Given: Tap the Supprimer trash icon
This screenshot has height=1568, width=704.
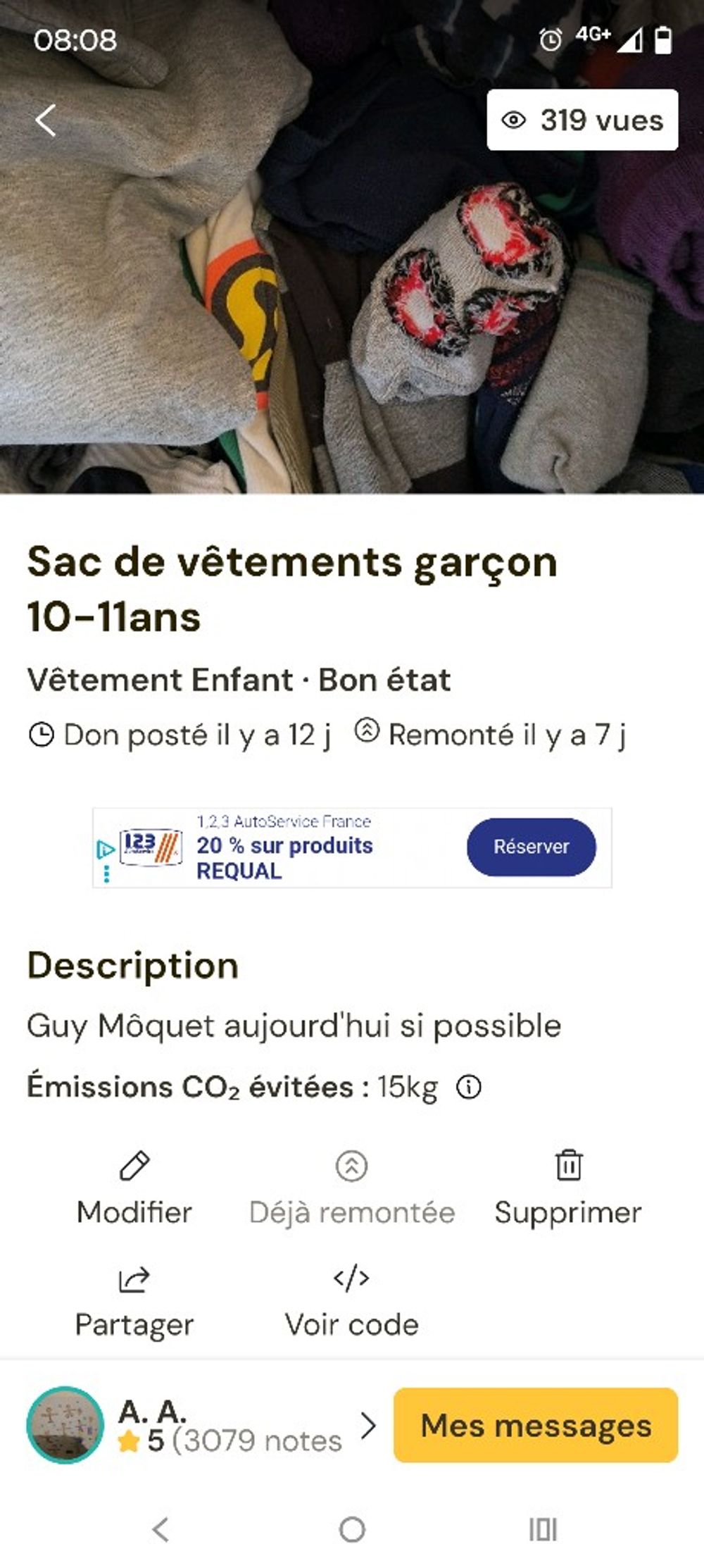Looking at the screenshot, I should [568, 1165].
